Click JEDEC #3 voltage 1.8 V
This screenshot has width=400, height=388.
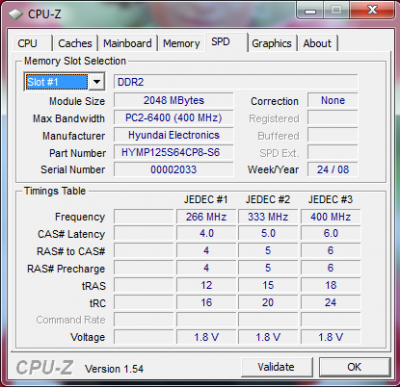click(330, 337)
